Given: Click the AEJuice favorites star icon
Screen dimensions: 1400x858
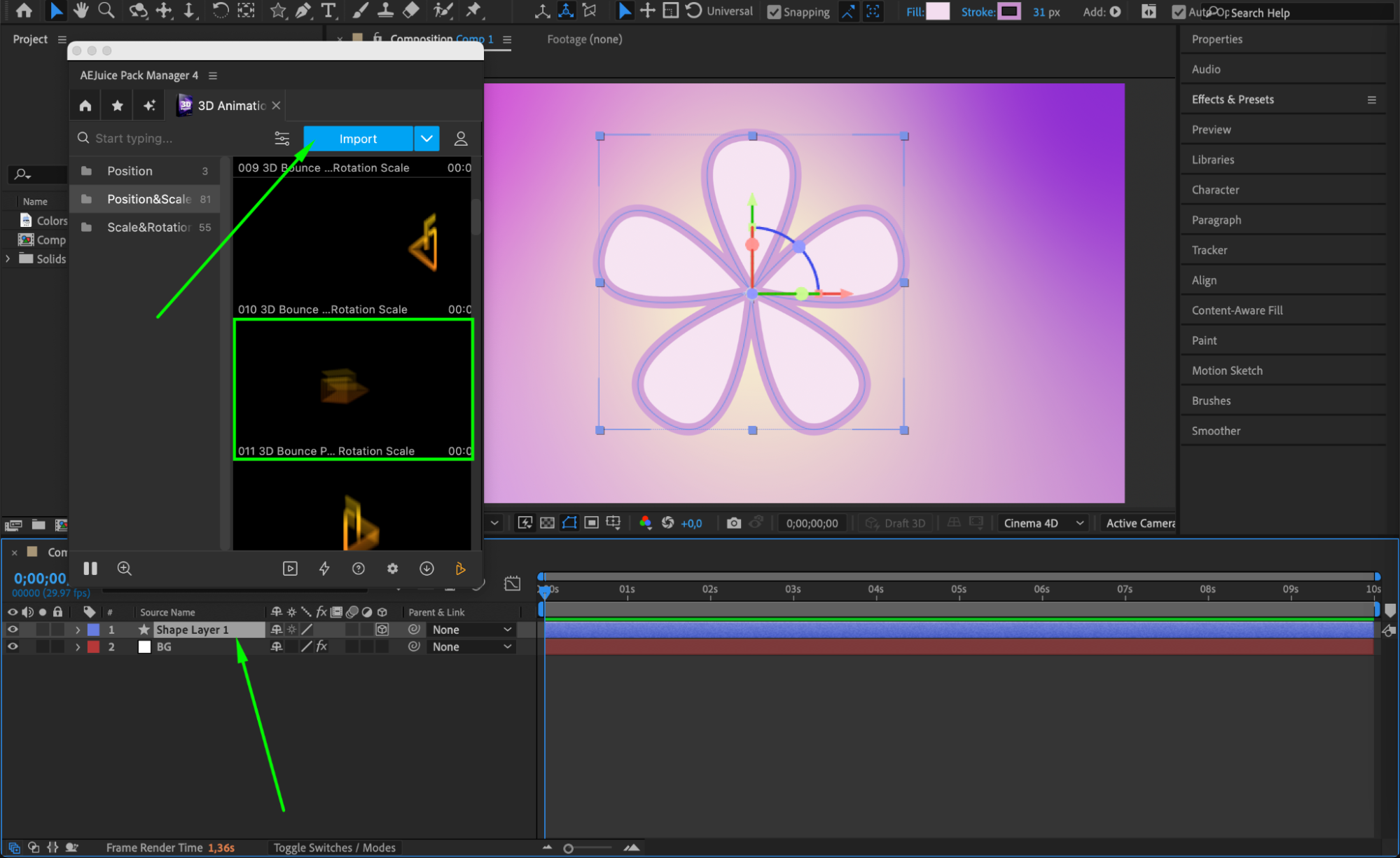Looking at the screenshot, I should (x=117, y=106).
